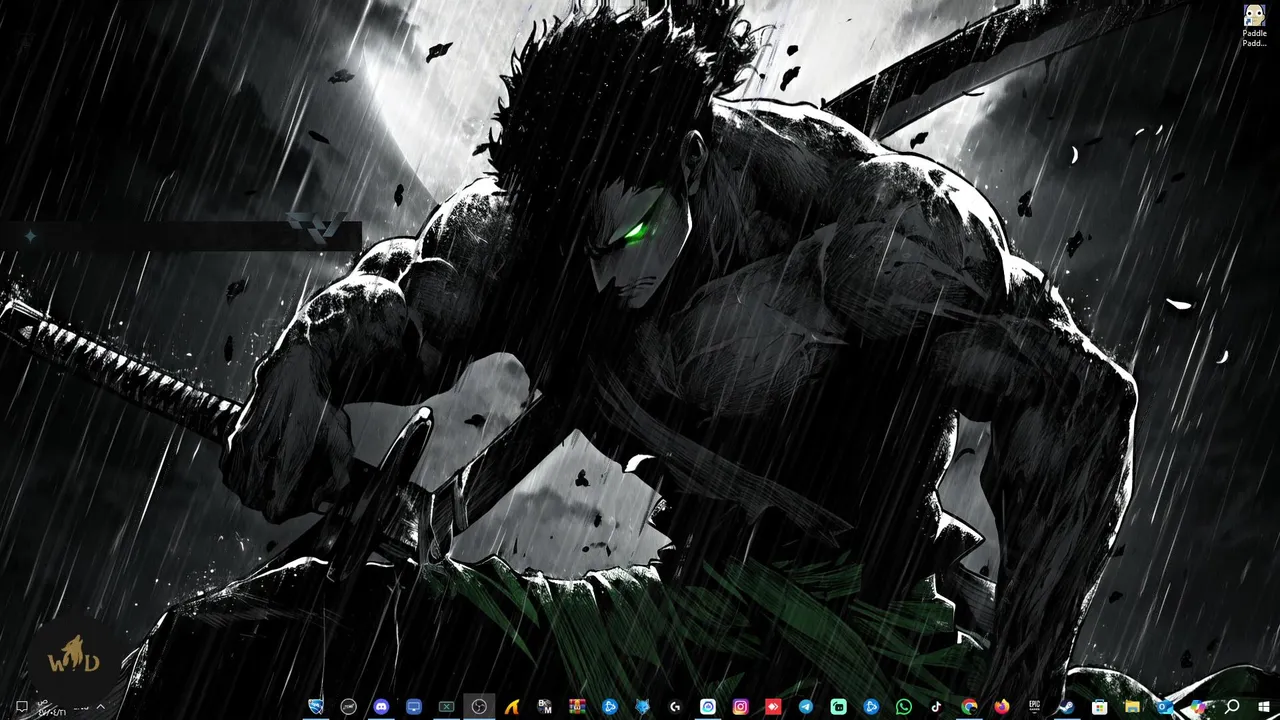Switch to the OBS Studio taskbar icon
The image size is (1280, 720).
[x=479, y=707]
